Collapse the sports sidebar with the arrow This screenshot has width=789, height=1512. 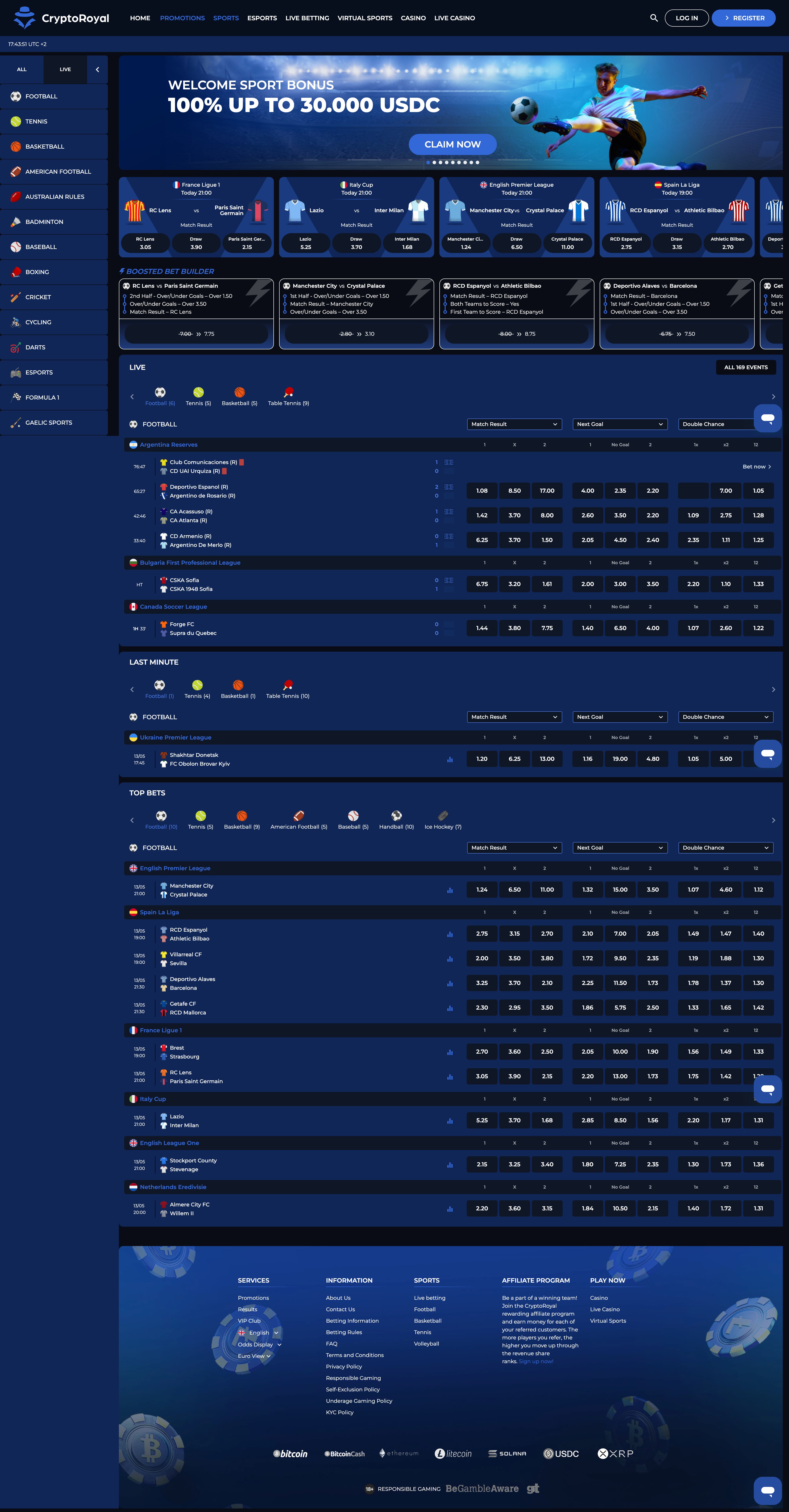(x=98, y=69)
